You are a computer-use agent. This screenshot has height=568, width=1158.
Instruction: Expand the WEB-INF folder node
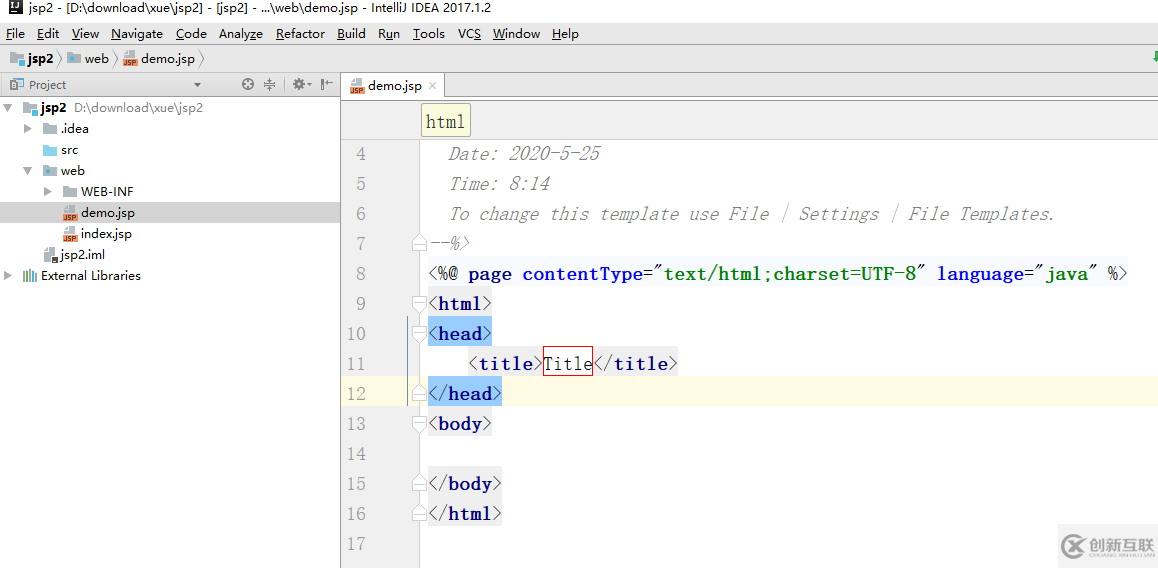coord(48,191)
